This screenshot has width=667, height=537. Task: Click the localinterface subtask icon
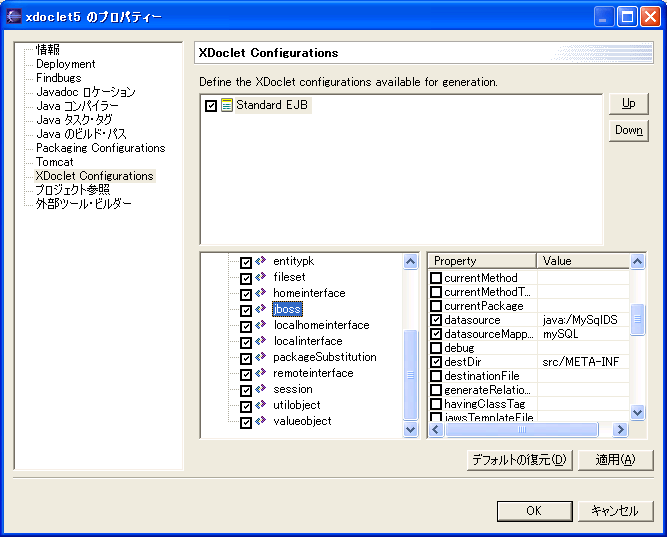pos(261,341)
